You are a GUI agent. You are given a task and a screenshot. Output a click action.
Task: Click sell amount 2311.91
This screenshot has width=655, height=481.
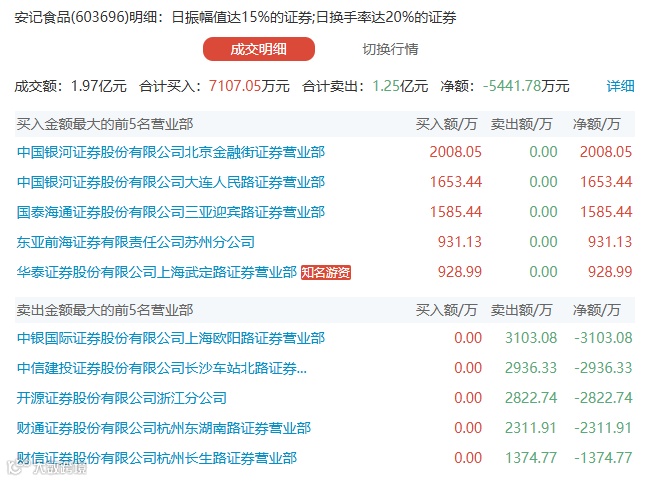pyautogui.click(x=531, y=428)
